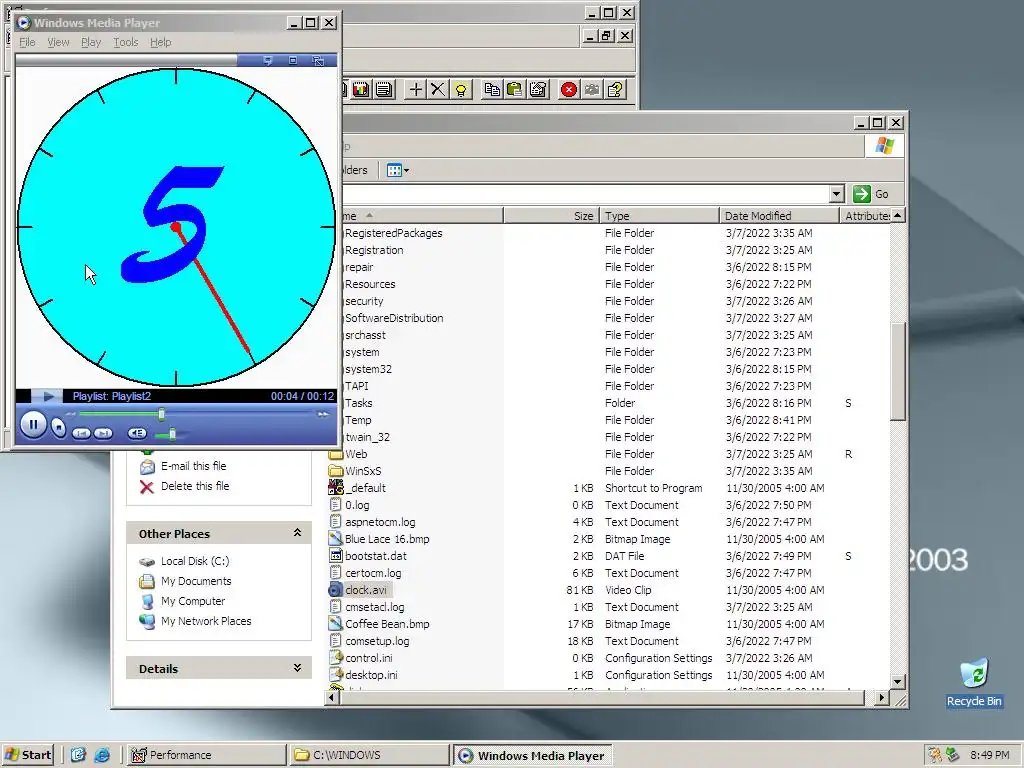Click the play icon next to Playlist2 label
1024x768 pixels.
(48, 396)
